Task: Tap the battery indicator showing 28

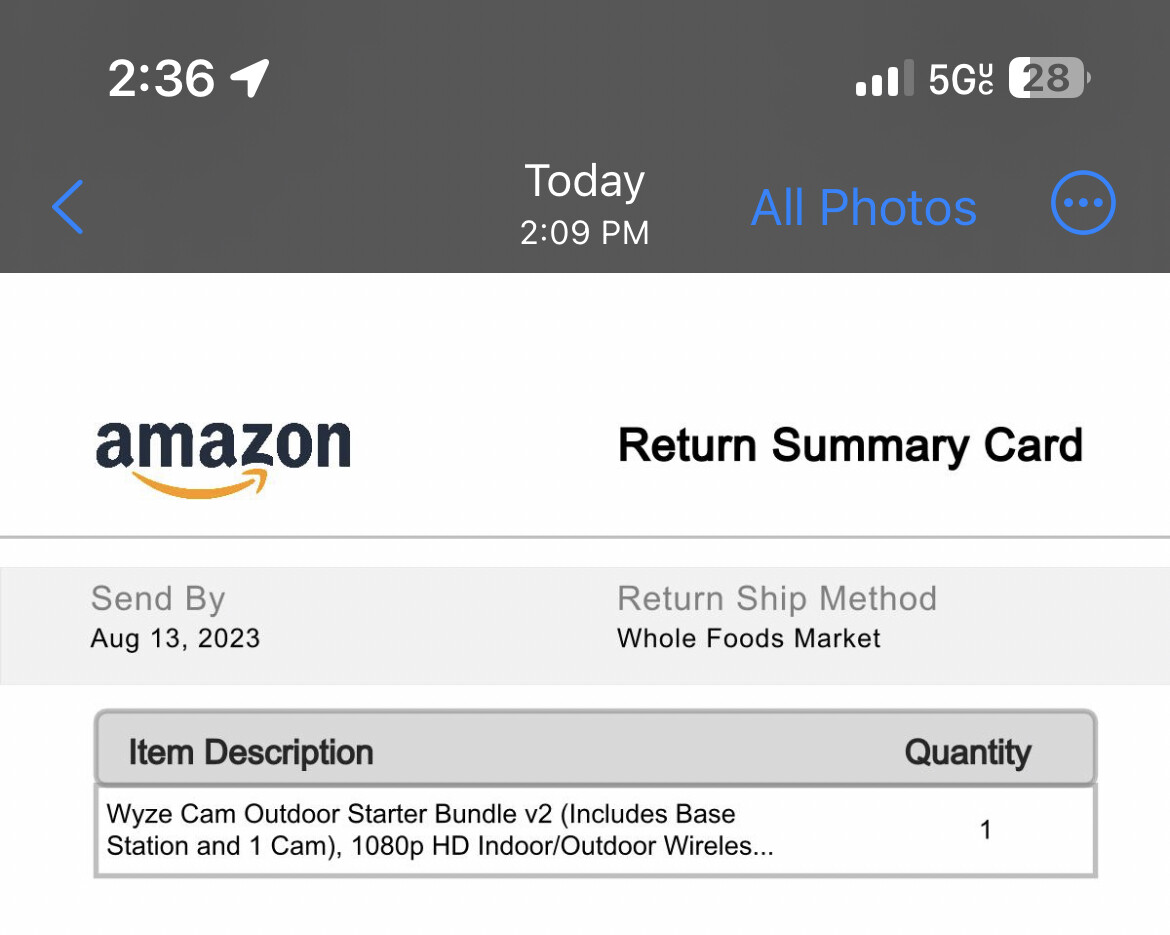Action: tap(1048, 78)
